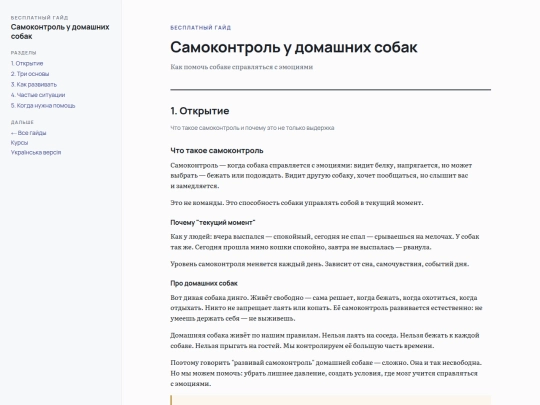Click main heading "Самоконтроль у домашних собак"
The width and height of the screenshot is (540, 405).
pos(294,47)
